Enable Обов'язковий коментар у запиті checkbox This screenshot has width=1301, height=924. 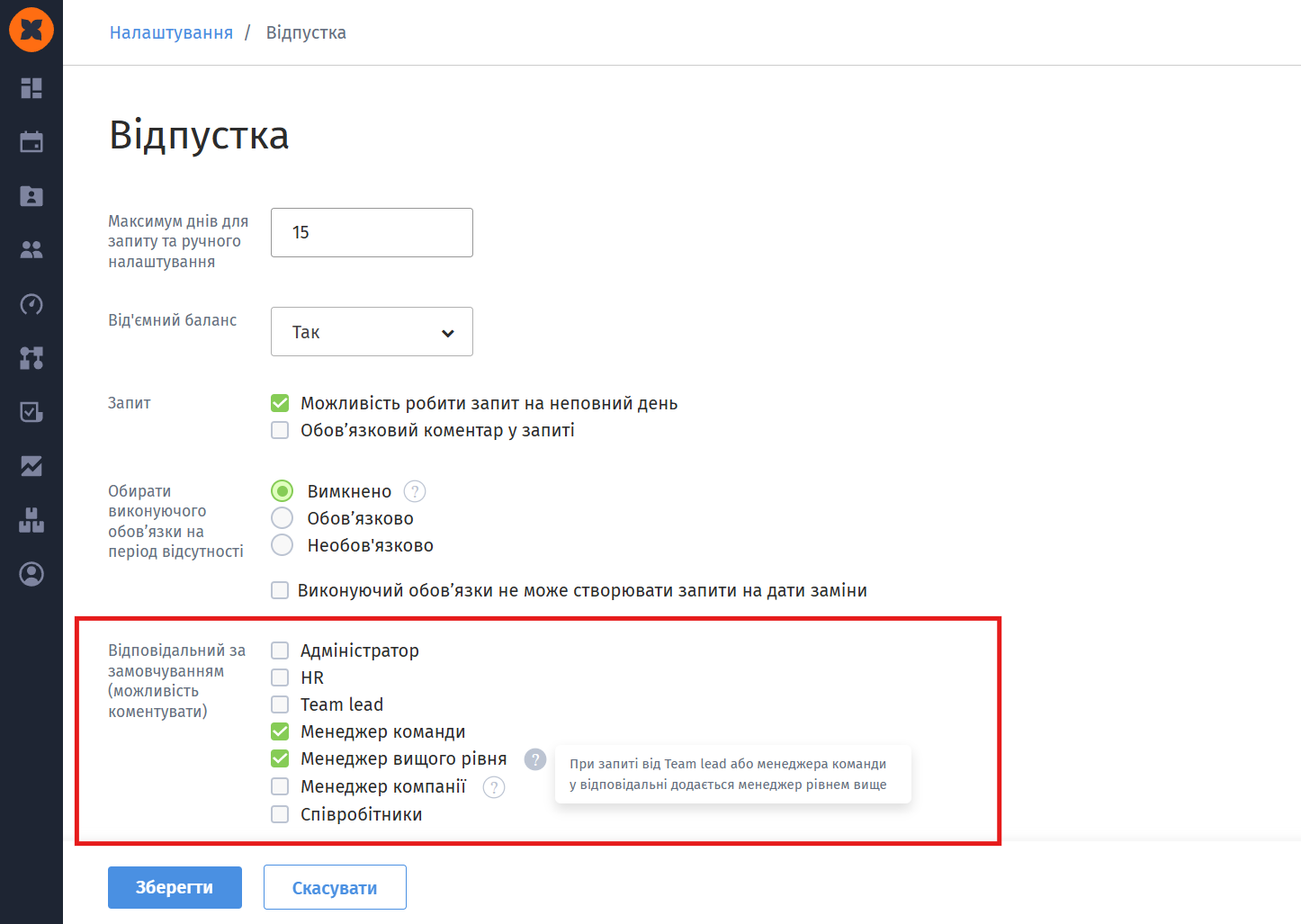[280, 430]
